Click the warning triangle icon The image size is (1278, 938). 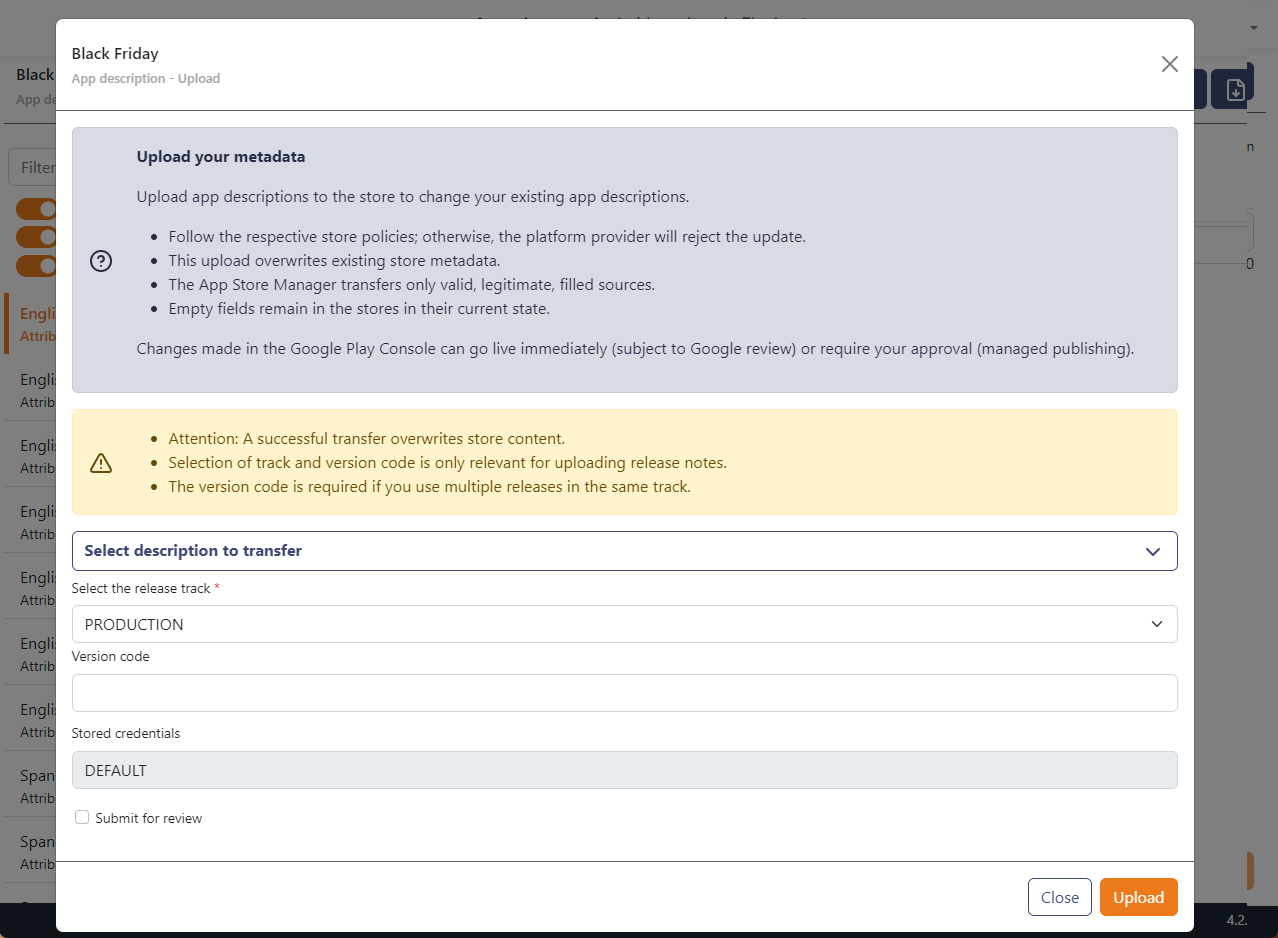point(101,463)
